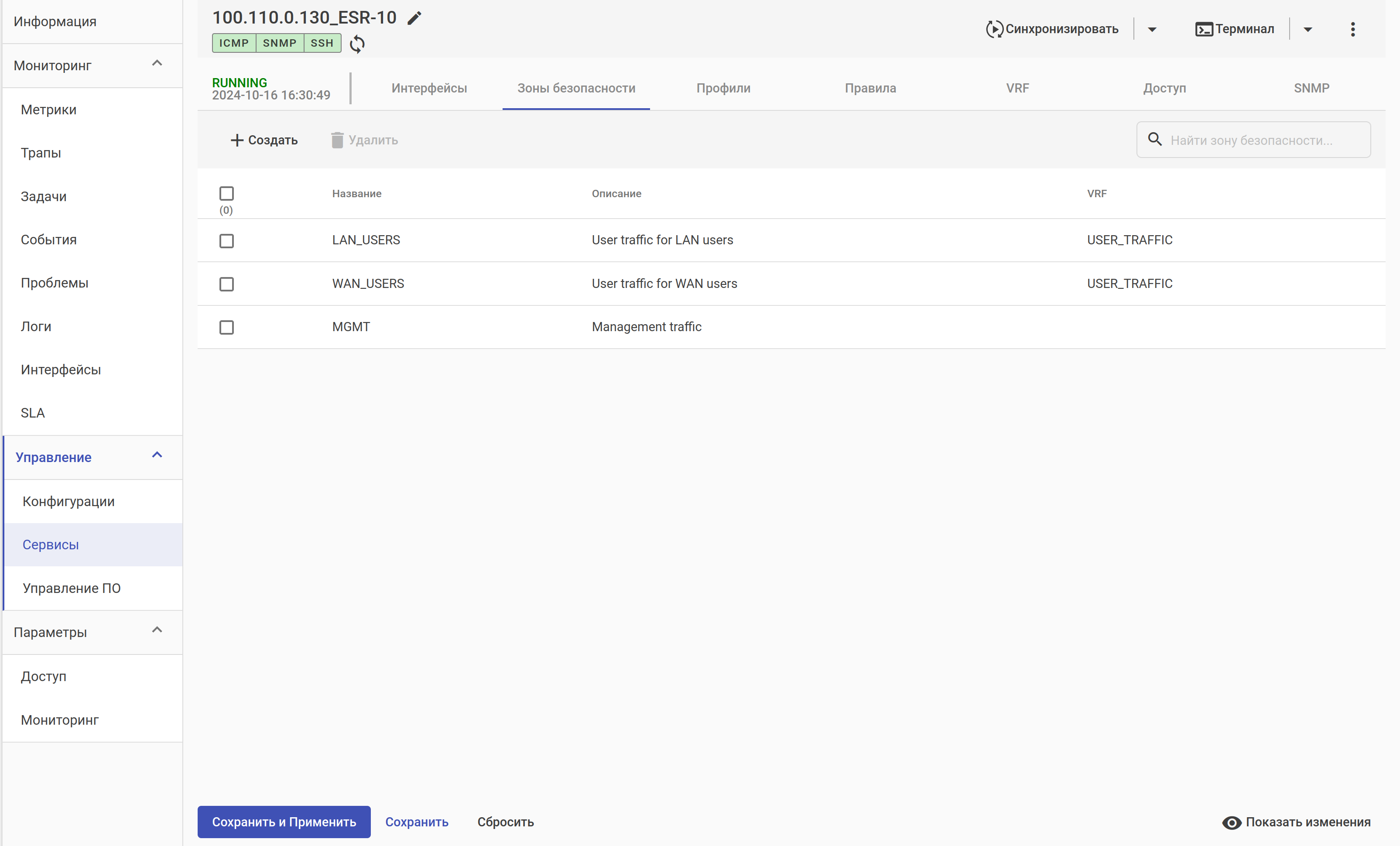Click the refresh status icon near SSH badge
Viewport: 1400px width, 846px height.
click(x=357, y=44)
